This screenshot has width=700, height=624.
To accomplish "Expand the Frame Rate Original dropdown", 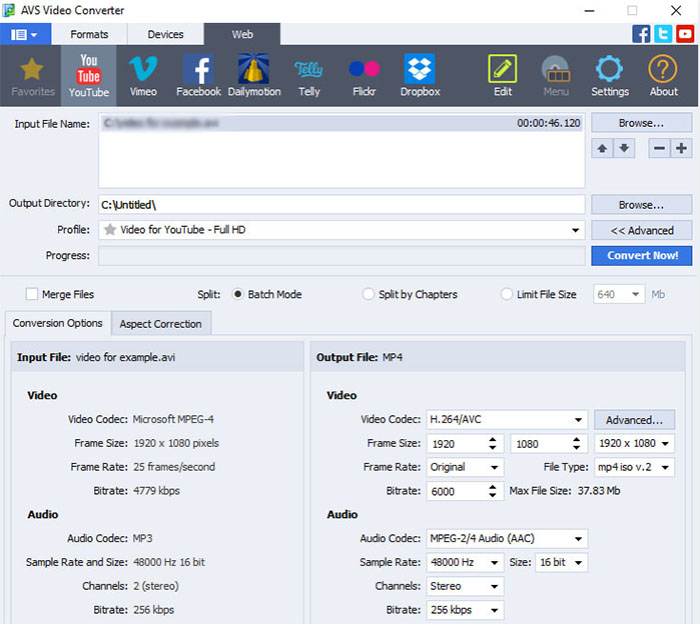I will [494, 467].
